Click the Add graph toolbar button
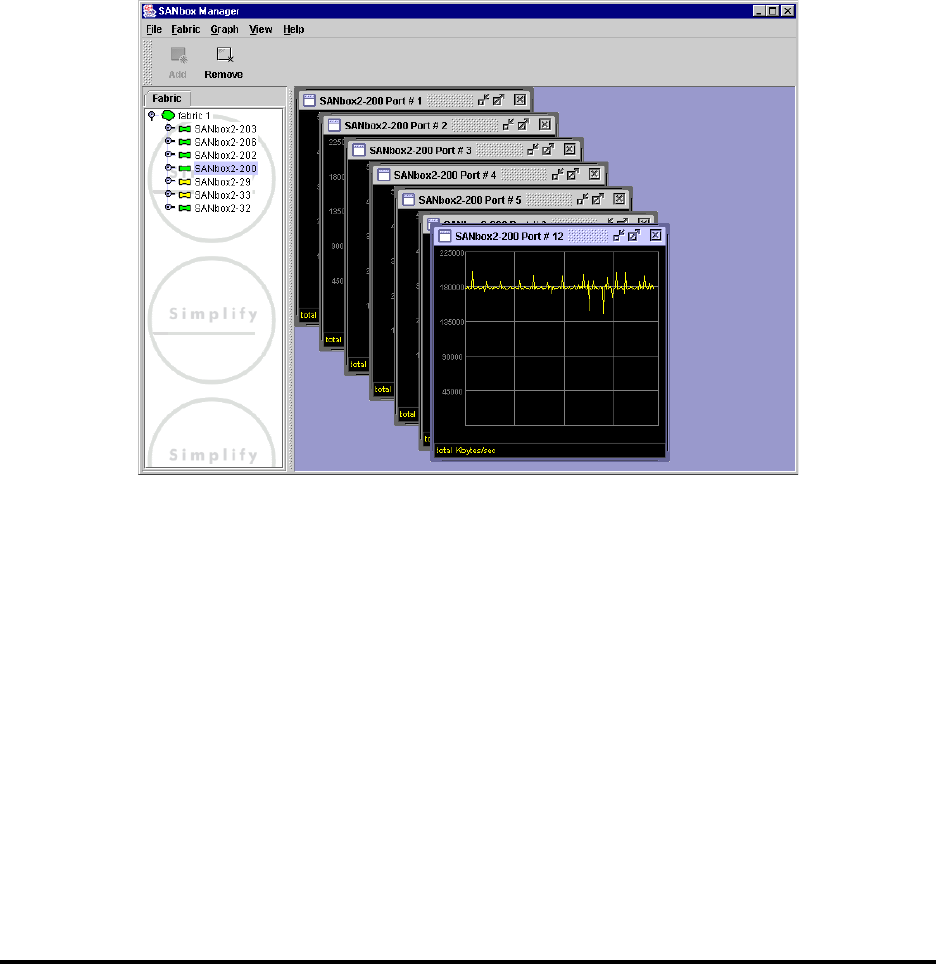 (x=178, y=62)
